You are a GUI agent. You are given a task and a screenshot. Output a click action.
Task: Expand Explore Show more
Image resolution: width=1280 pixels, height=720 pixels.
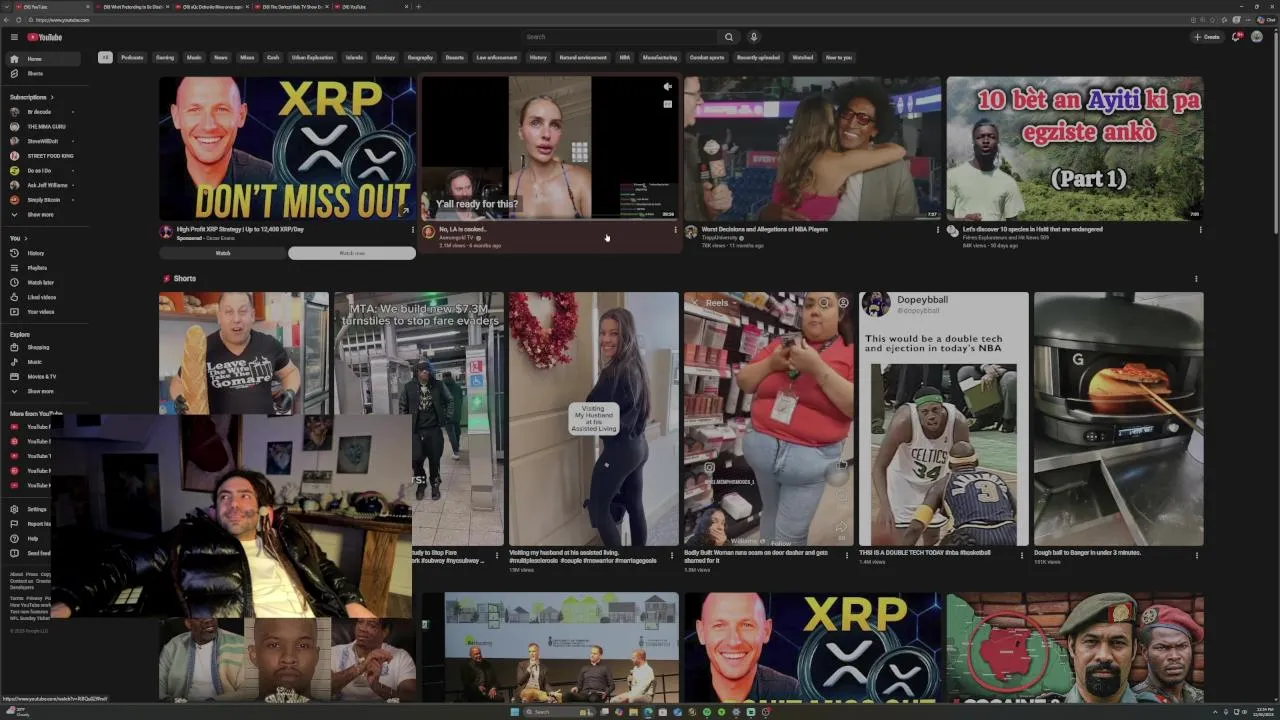(x=42, y=391)
